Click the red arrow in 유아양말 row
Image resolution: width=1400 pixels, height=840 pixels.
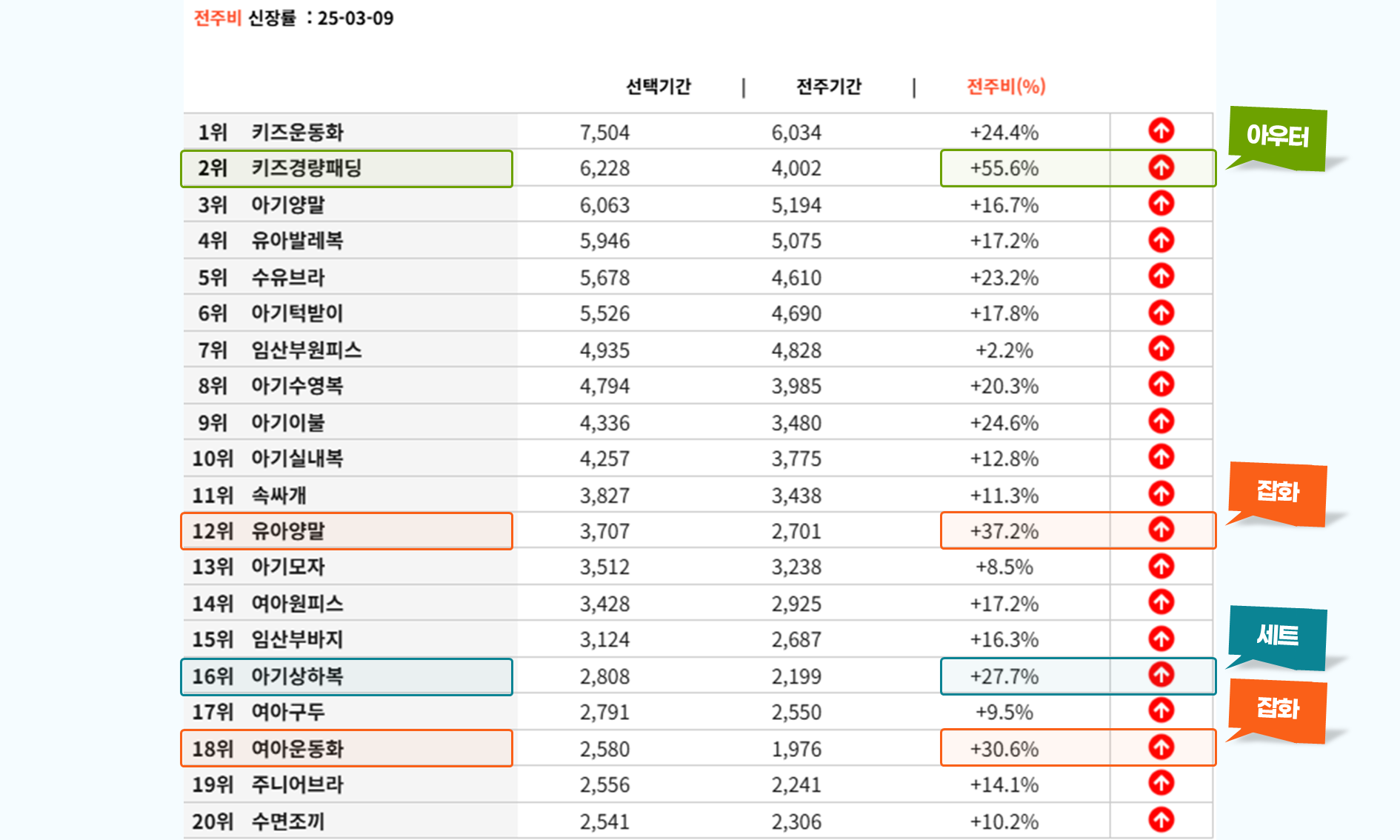[1161, 530]
